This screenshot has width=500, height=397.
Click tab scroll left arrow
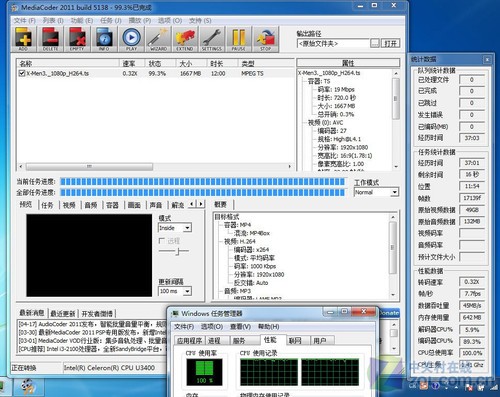(192, 204)
